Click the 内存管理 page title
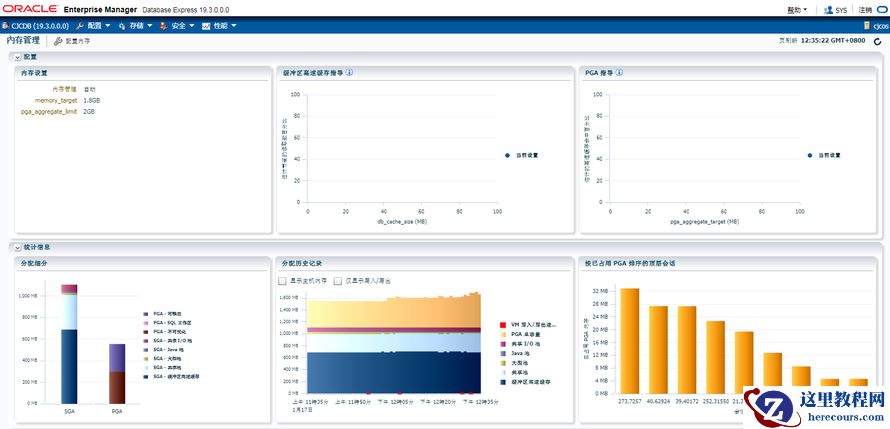 pos(23,41)
